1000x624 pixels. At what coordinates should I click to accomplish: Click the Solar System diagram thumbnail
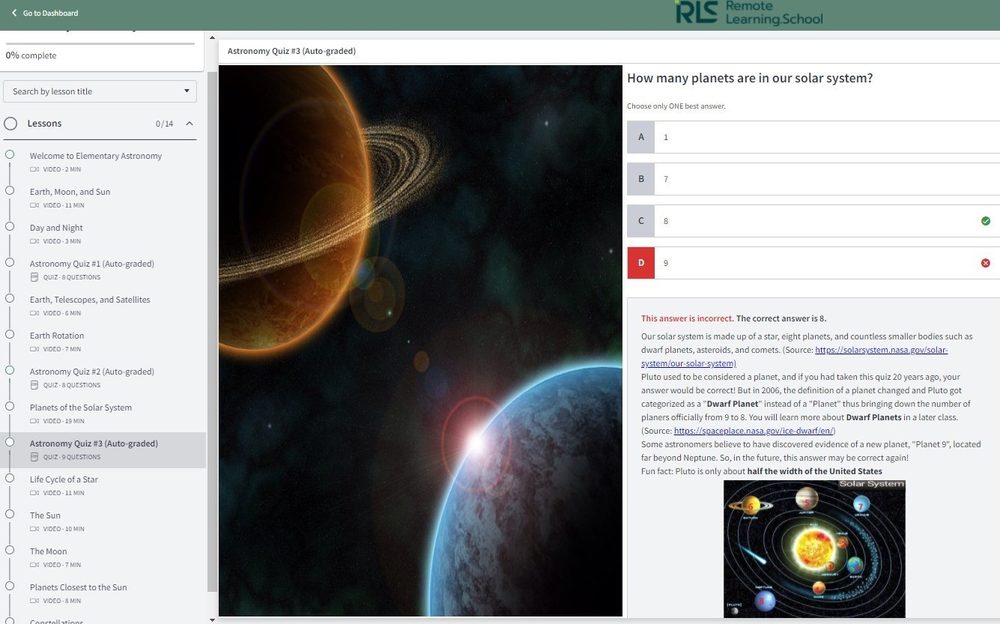[x=814, y=549]
